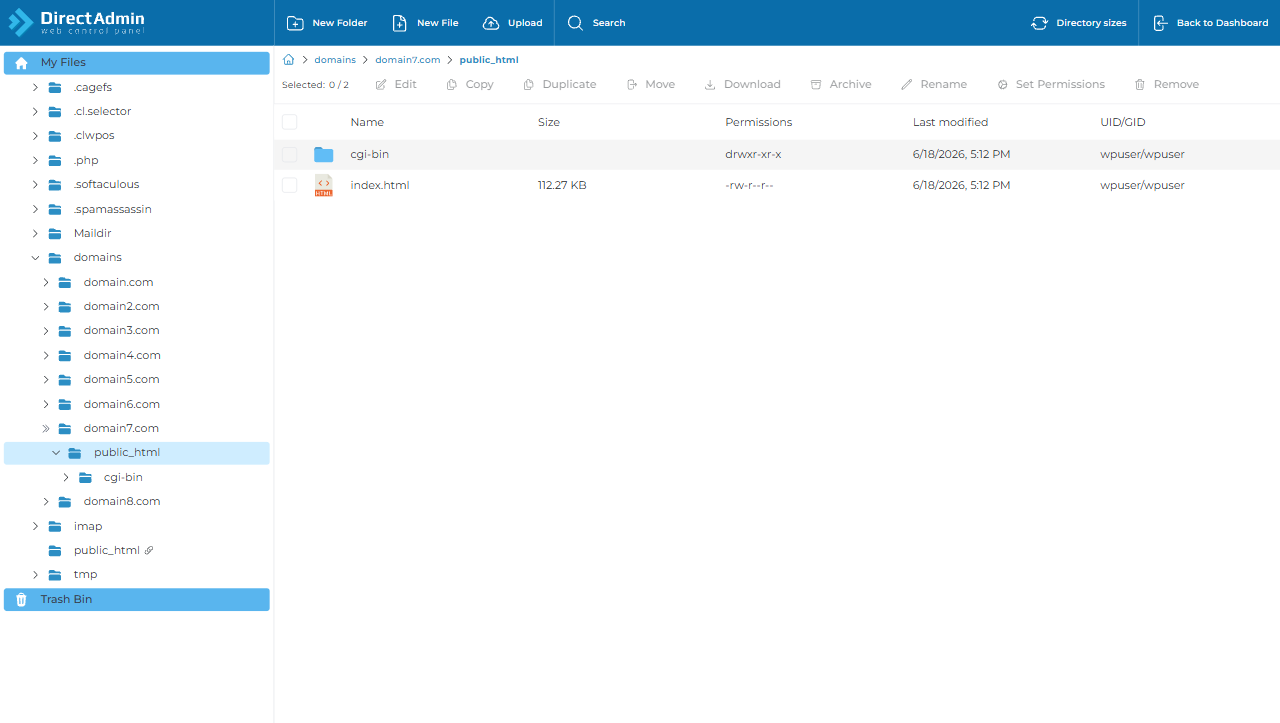
Task: Sort by the Size column header
Action: click(x=549, y=122)
